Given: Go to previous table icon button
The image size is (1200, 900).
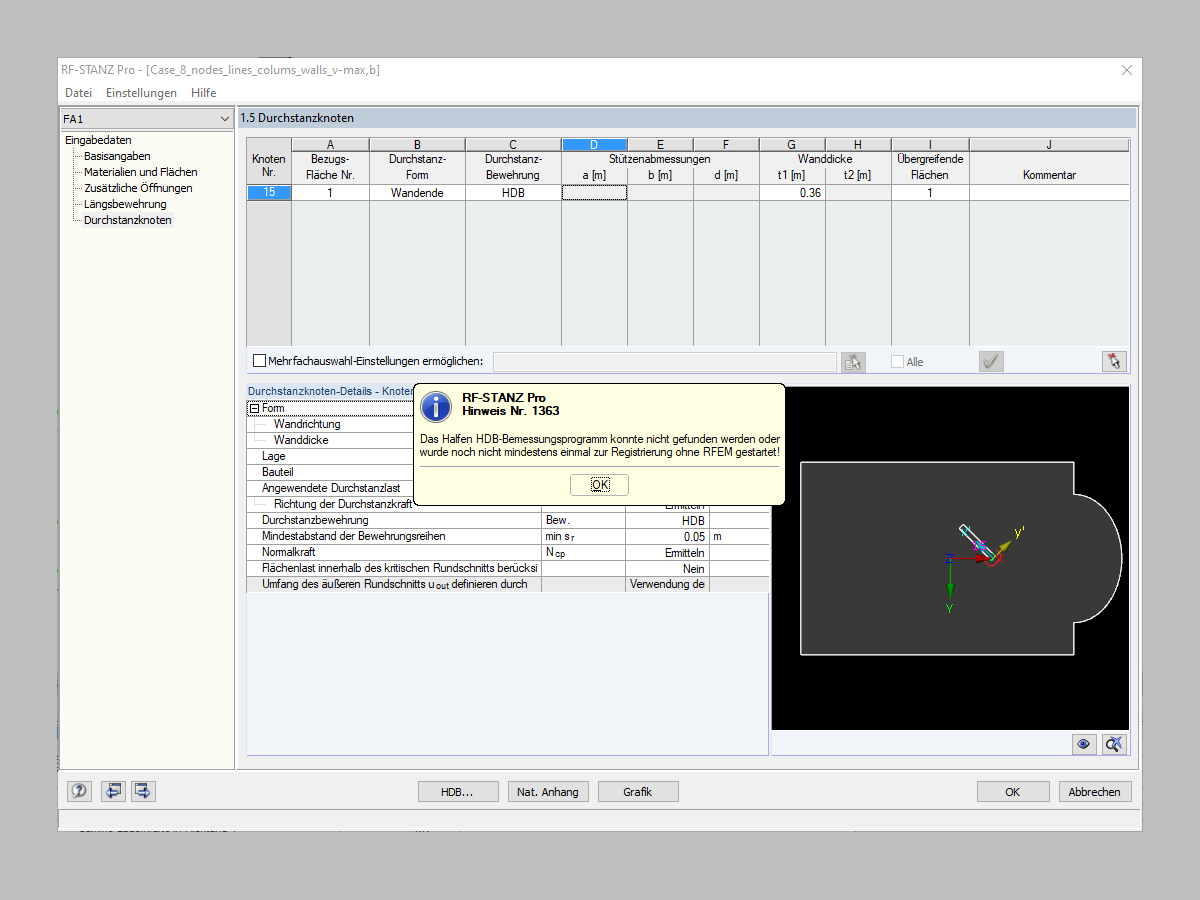Looking at the screenshot, I should tap(113, 791).
